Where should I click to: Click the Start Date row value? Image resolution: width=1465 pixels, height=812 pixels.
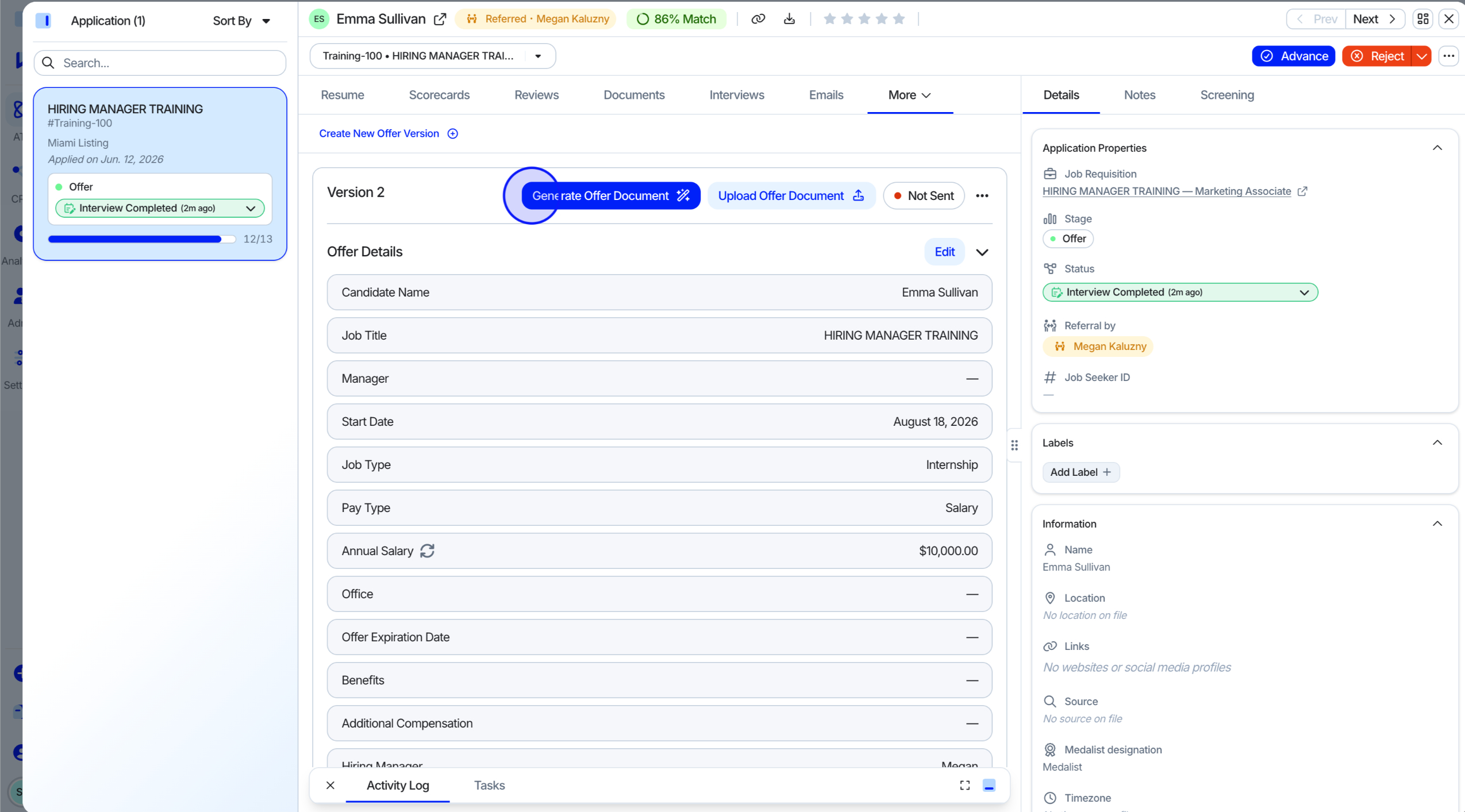(x=935, y=422)
